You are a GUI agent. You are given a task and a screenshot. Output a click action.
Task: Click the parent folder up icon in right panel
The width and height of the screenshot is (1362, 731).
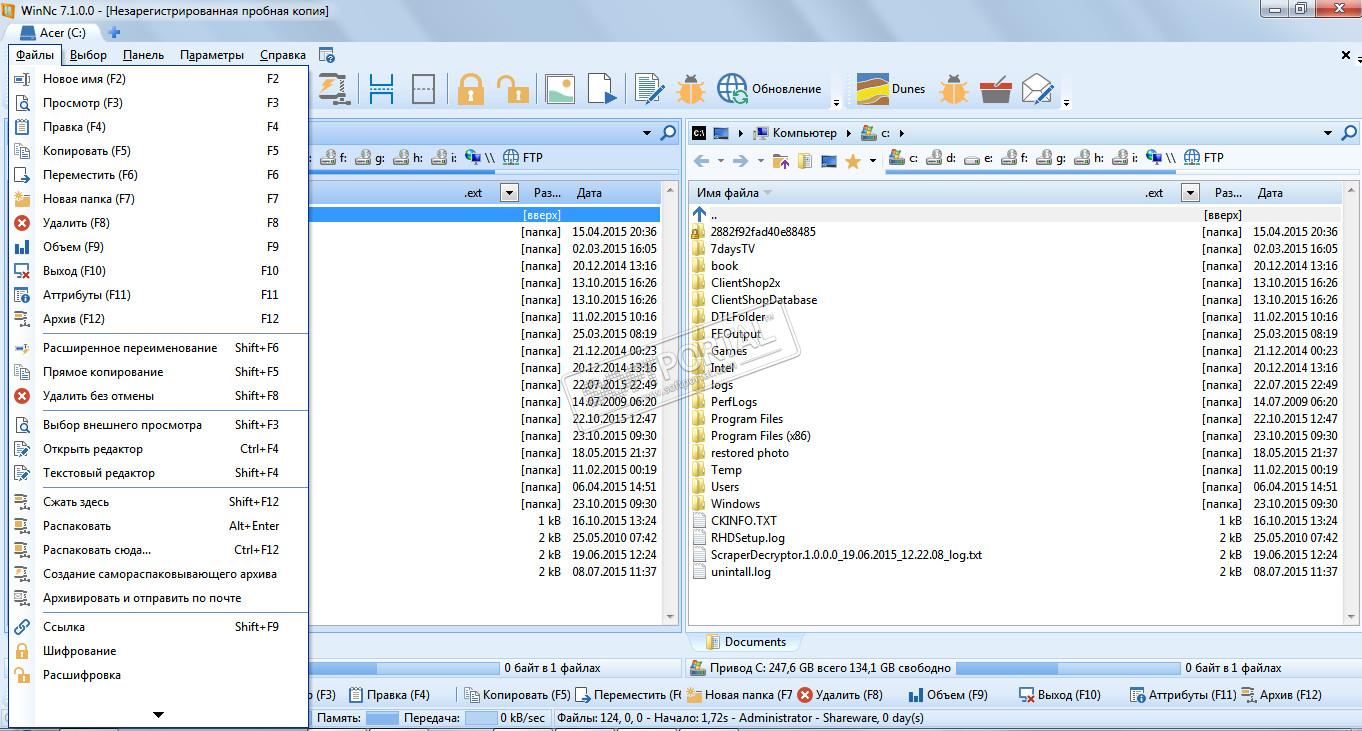point(782,160)
